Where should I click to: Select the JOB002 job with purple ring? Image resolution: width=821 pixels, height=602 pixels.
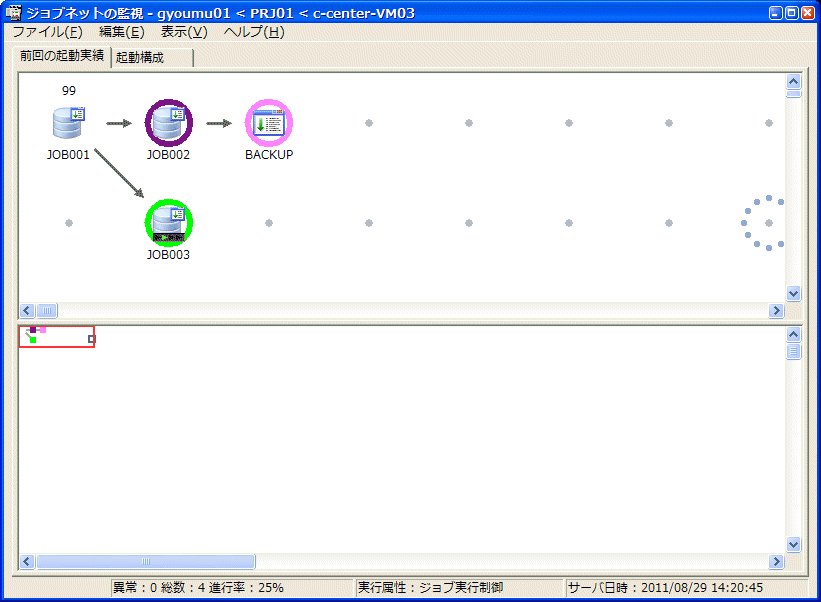pos(169,123)
